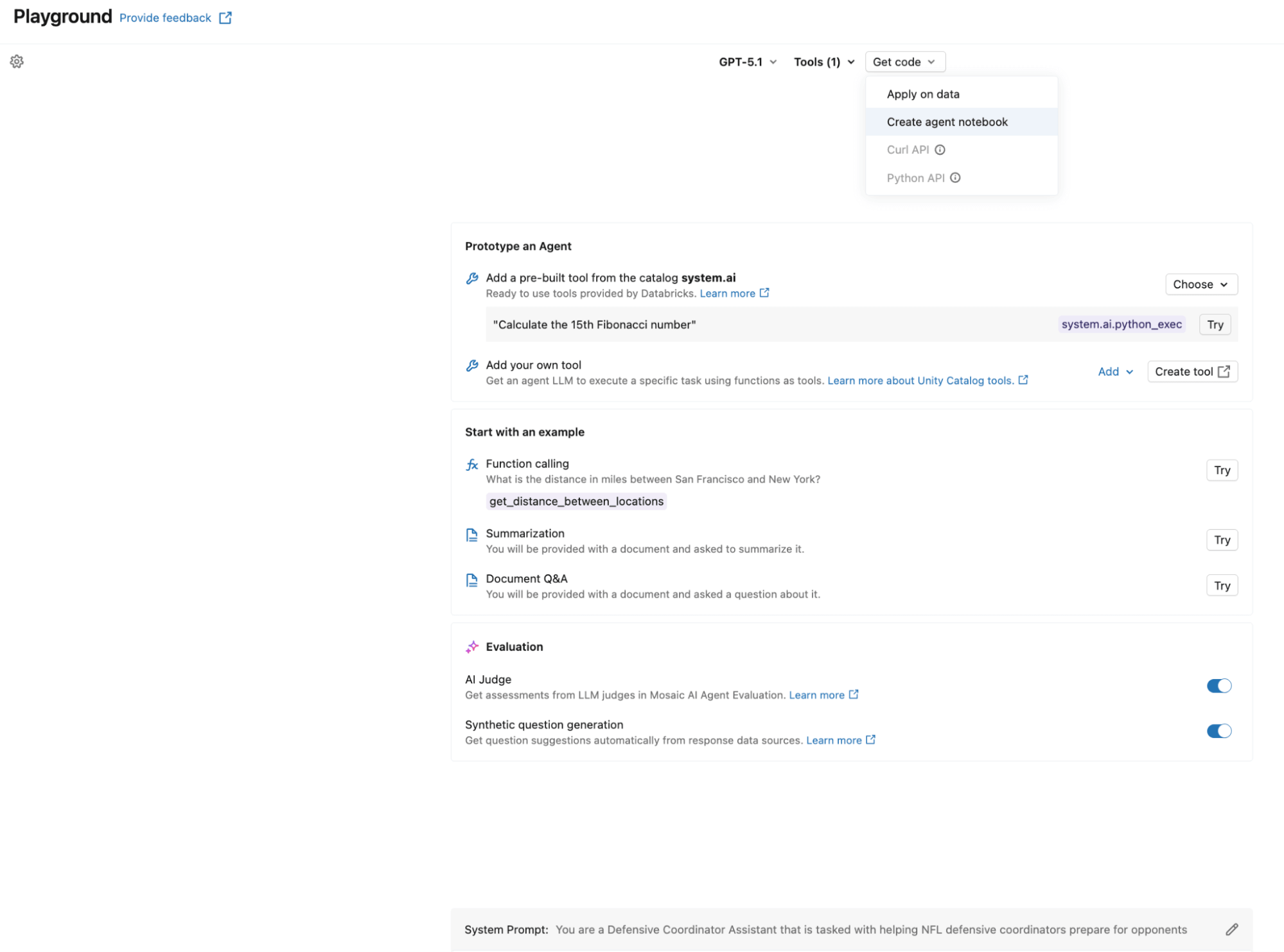Click the function calling fx icon
The height and width of the screenshot is (952, 1284).
(x=472, y=464)
